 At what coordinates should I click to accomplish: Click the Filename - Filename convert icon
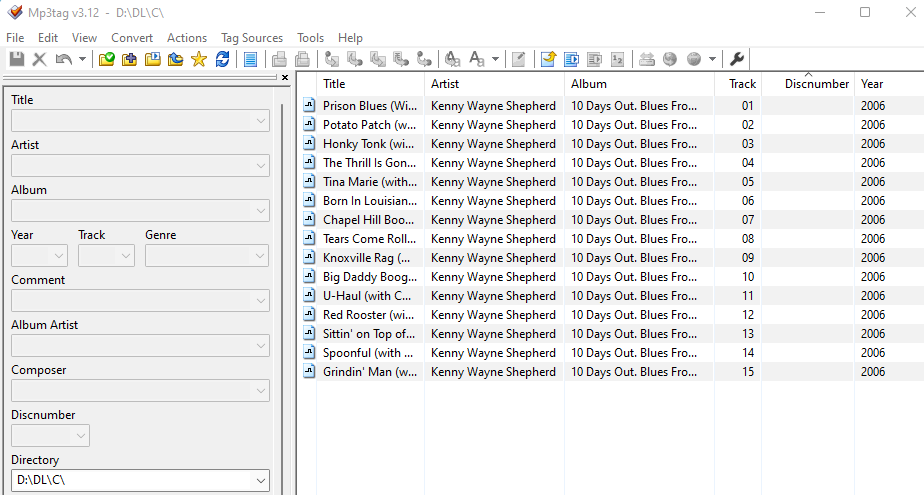tap(378, 59)
